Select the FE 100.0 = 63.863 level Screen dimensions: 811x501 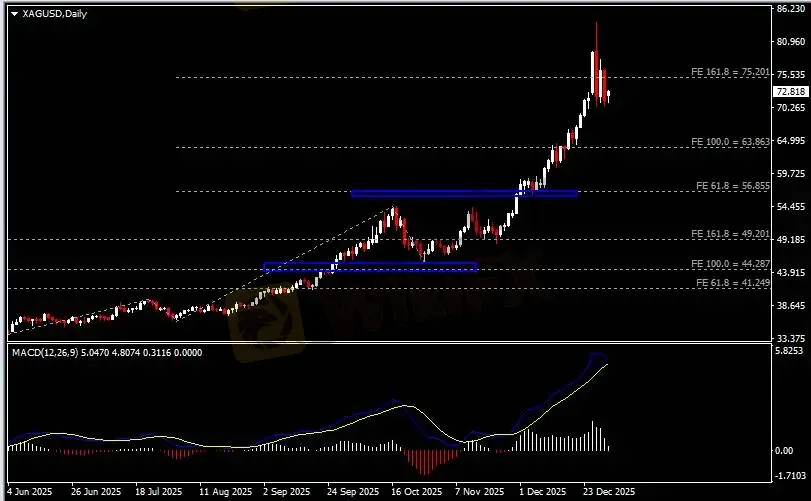point(730,141)
